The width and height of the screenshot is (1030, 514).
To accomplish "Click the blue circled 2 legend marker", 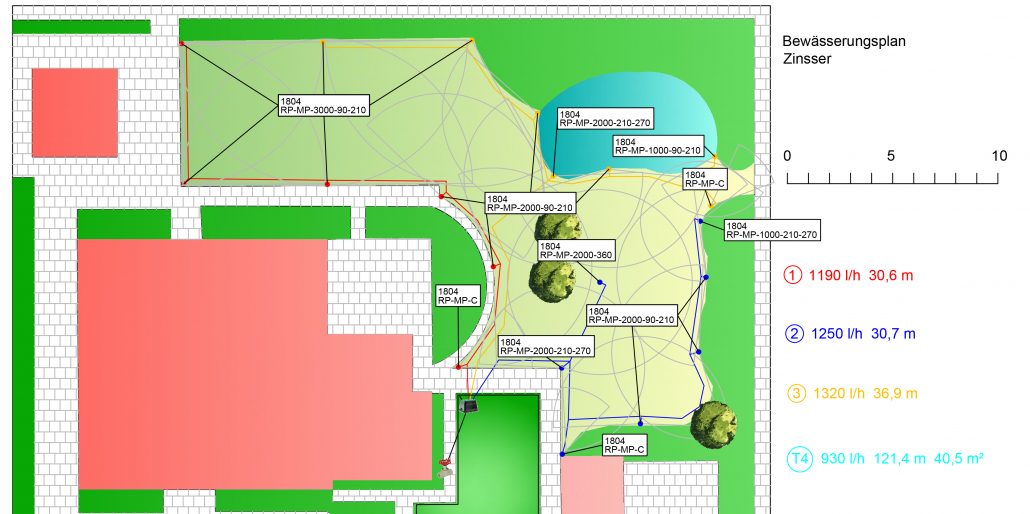I will pos(795,334).
